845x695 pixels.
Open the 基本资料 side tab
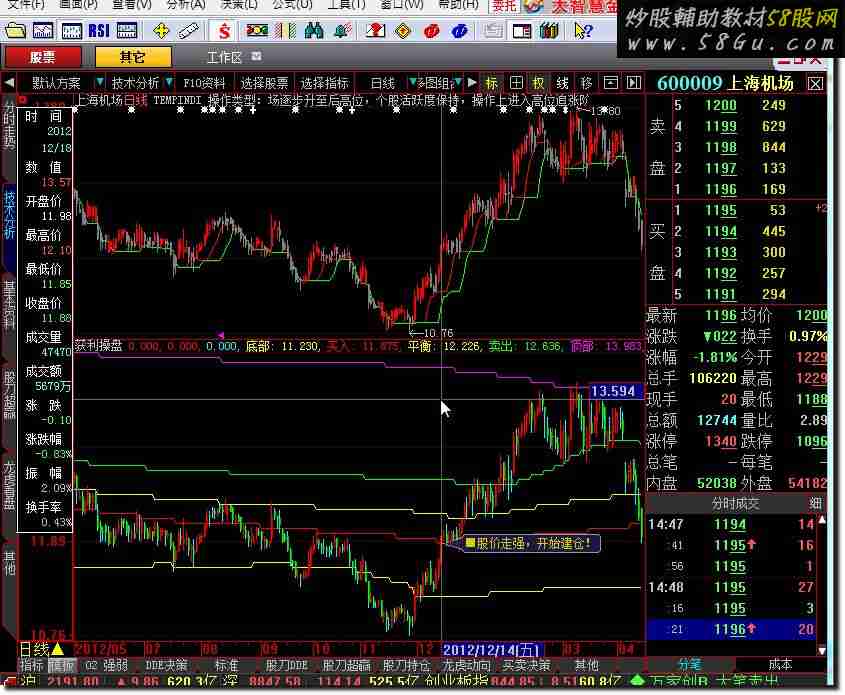coord(10,304)
